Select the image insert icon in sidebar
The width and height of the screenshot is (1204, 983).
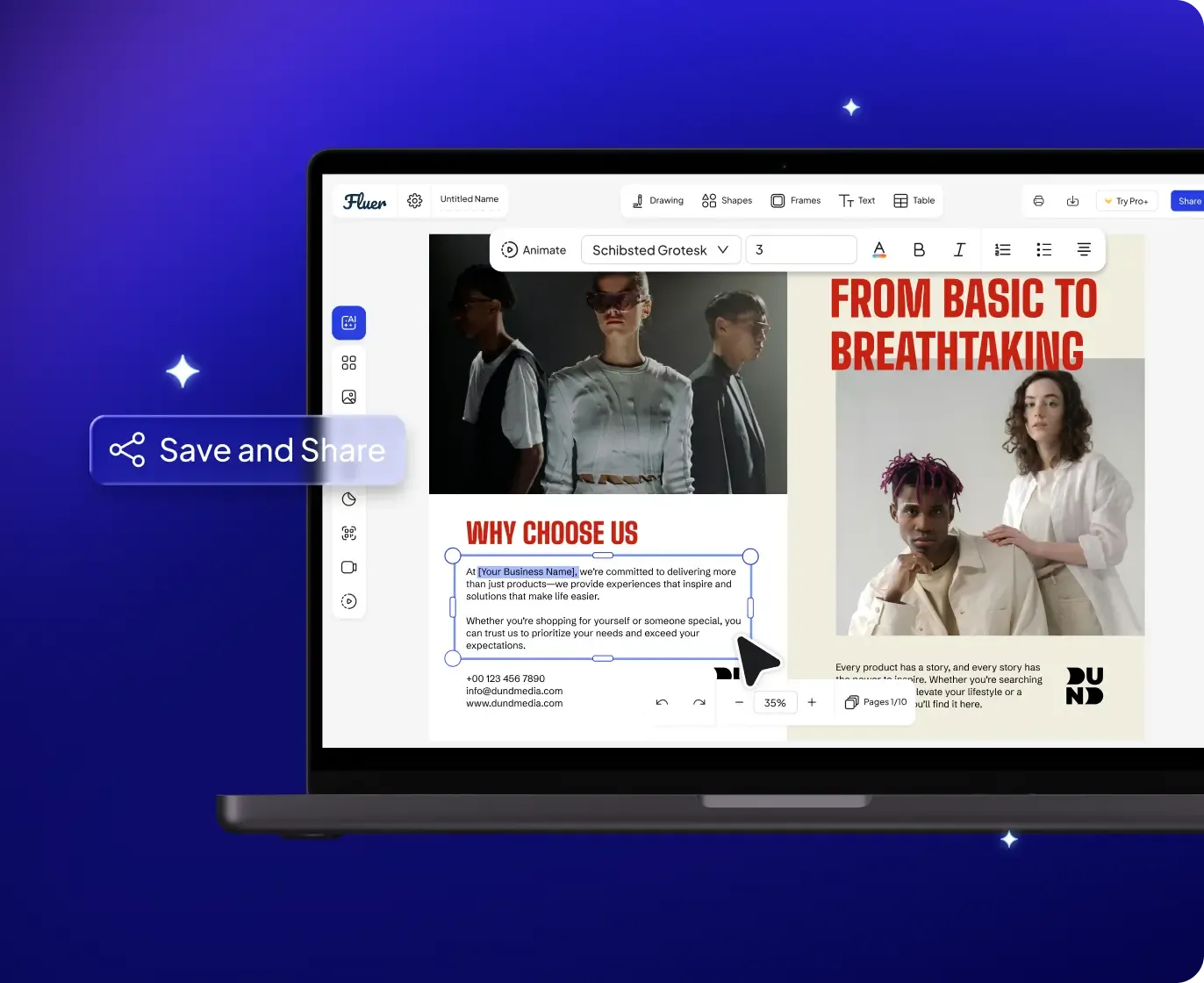tap(348, 397)
